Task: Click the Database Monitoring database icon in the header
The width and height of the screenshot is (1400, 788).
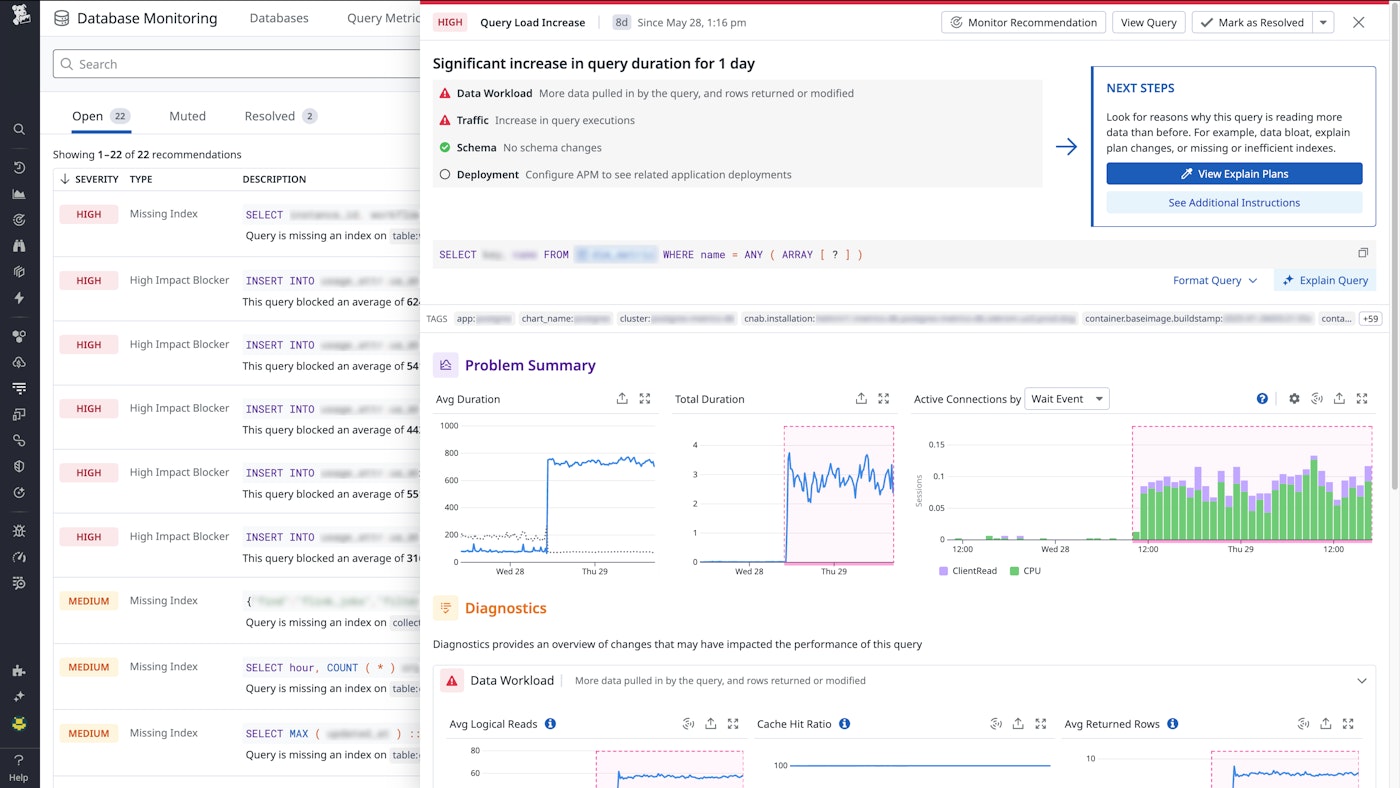Action: (61, 18)
